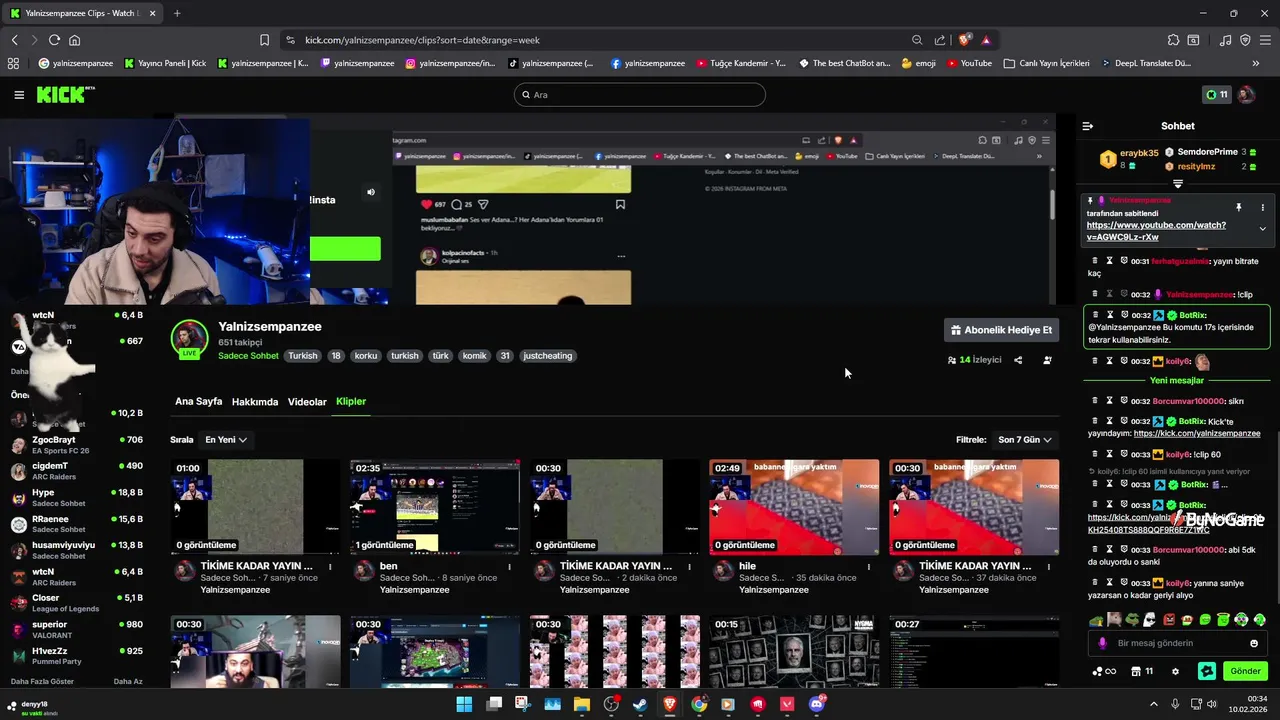This screenshot has height=720, width=1280.
Task: Show hidden system tray icons
Action: [x=1153, y=704]
